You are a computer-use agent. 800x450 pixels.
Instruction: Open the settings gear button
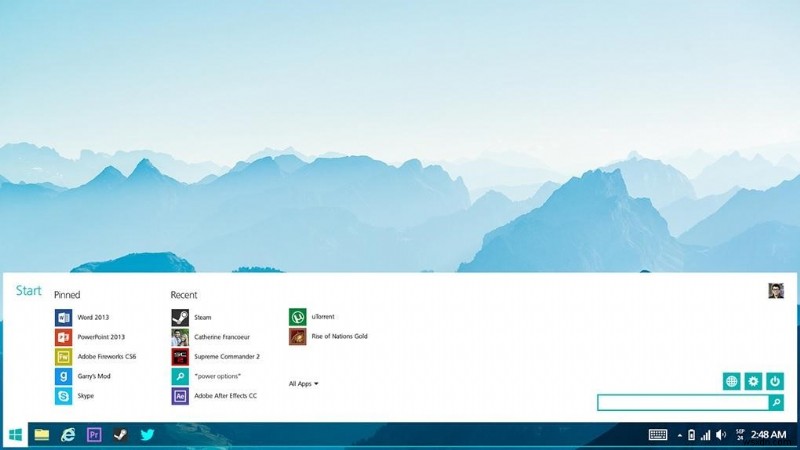pyautogui.click(x=753, y=381)
